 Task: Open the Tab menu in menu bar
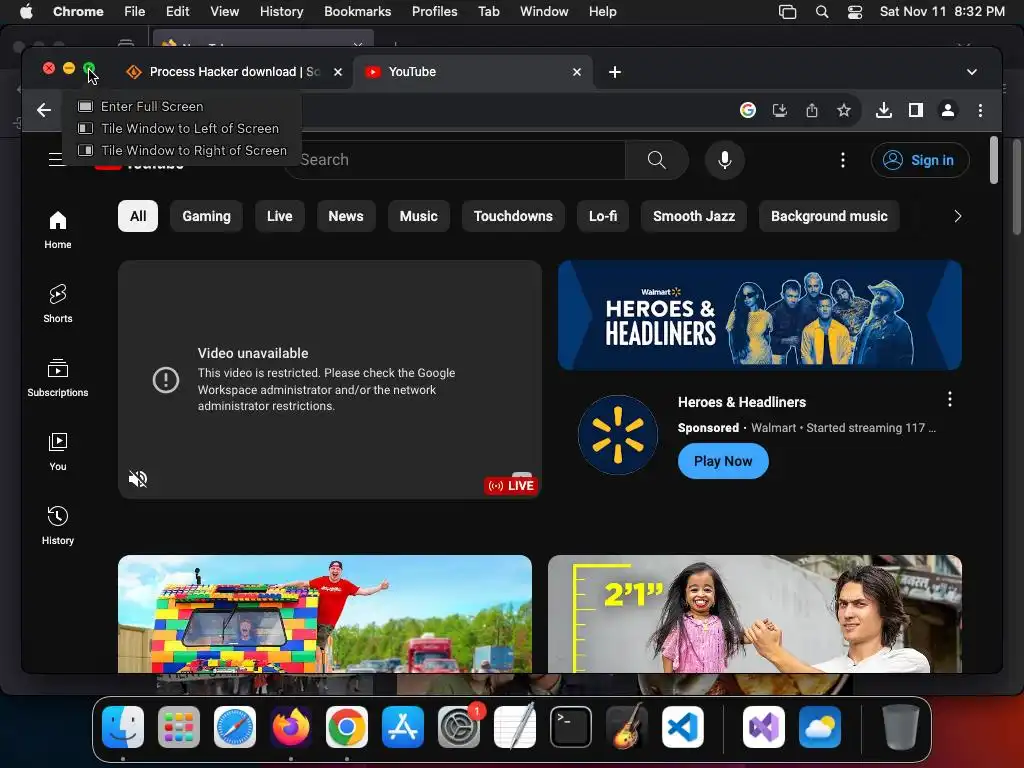tap(488, 12)
